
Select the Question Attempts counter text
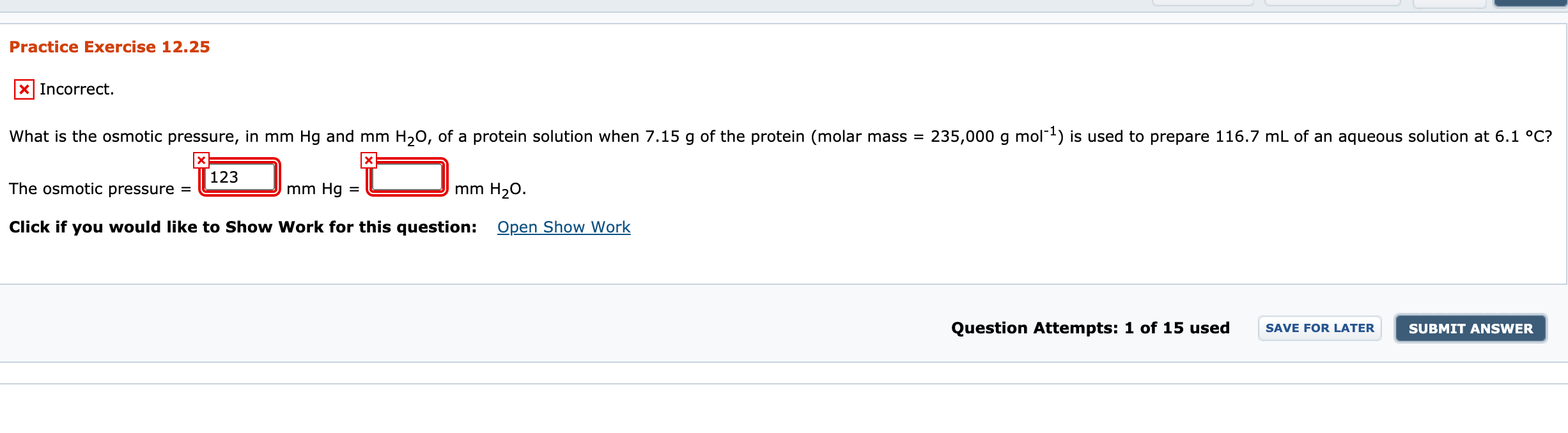click(x=1089, y=328)
